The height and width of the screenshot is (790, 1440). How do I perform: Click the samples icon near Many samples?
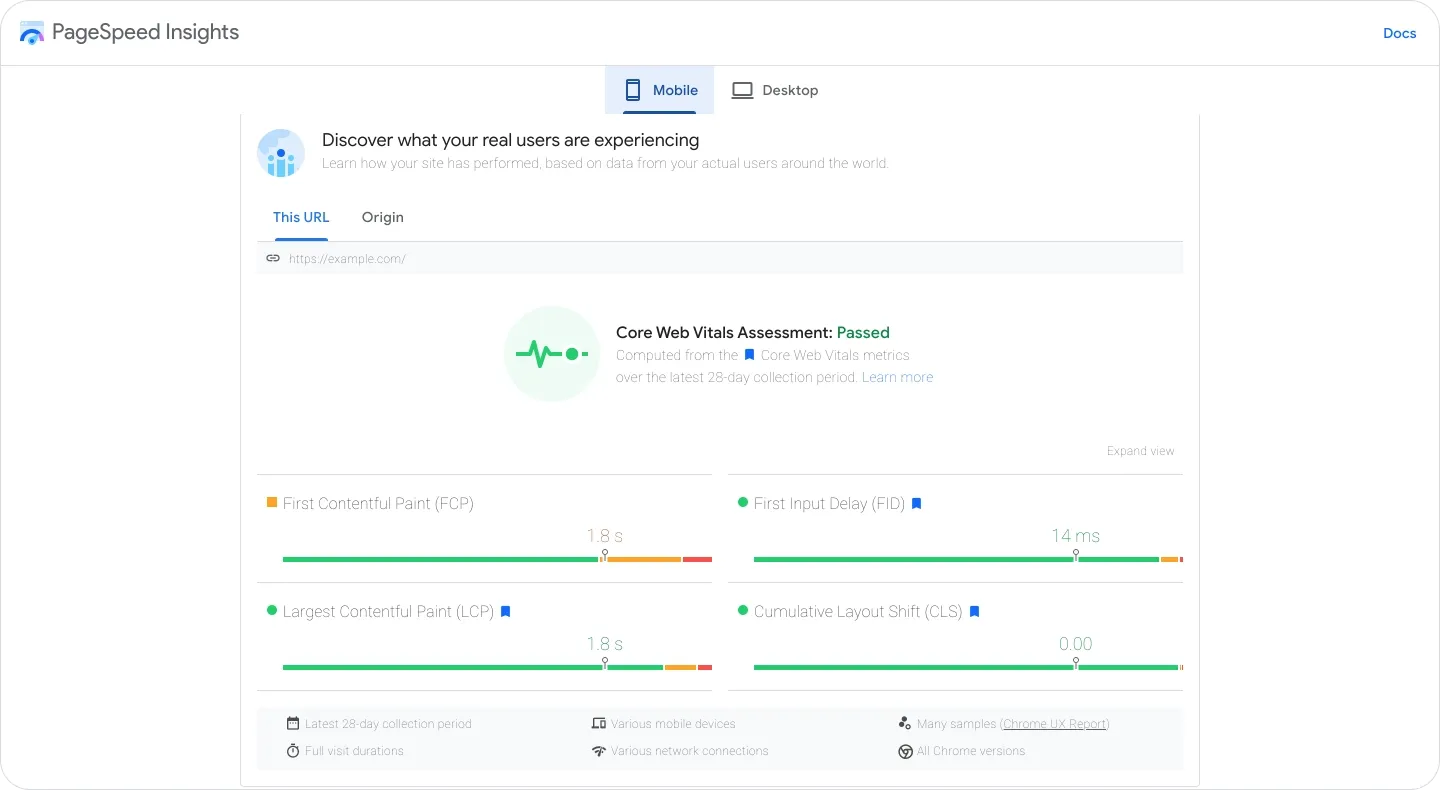pos(905,723)
